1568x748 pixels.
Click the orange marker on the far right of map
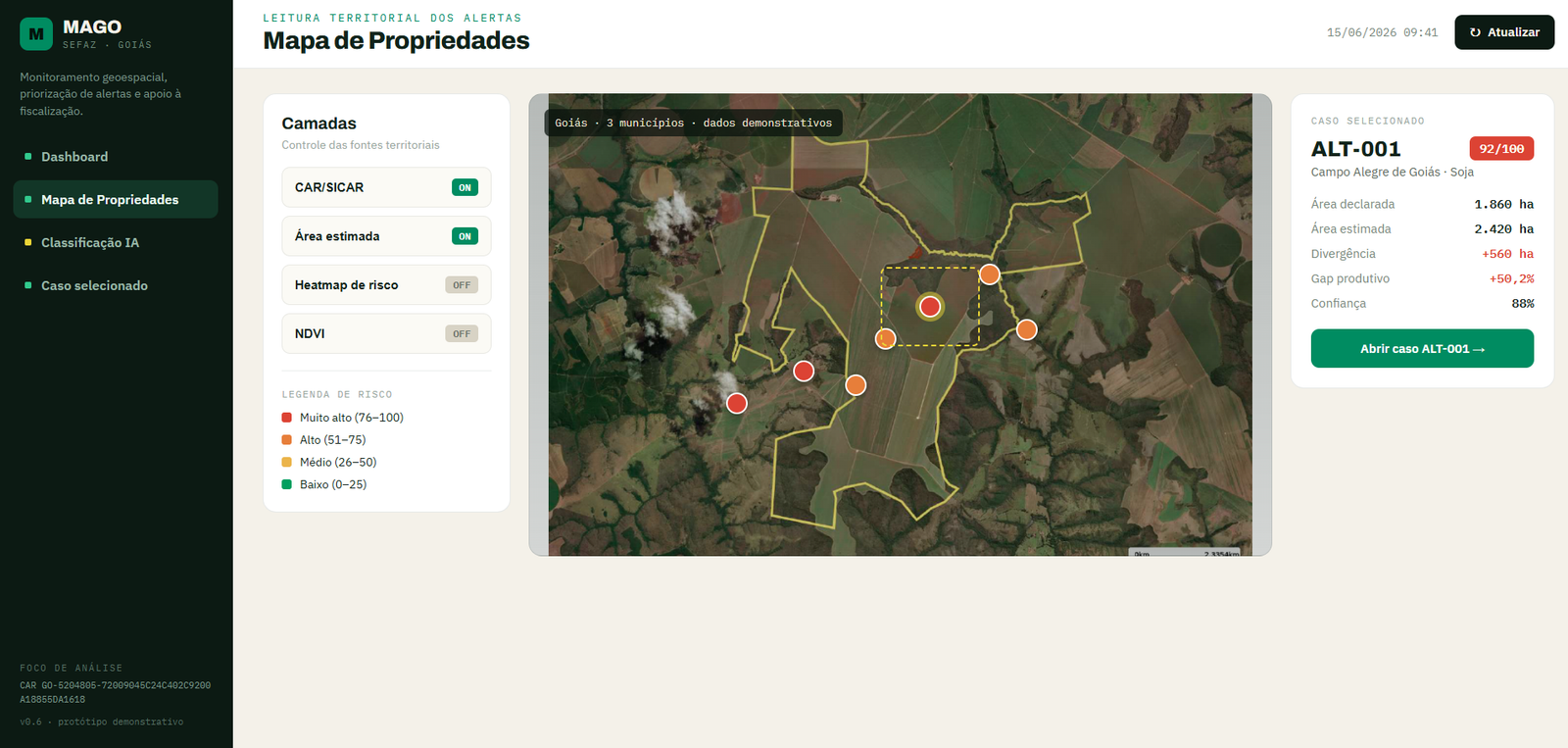(1026, 329)
